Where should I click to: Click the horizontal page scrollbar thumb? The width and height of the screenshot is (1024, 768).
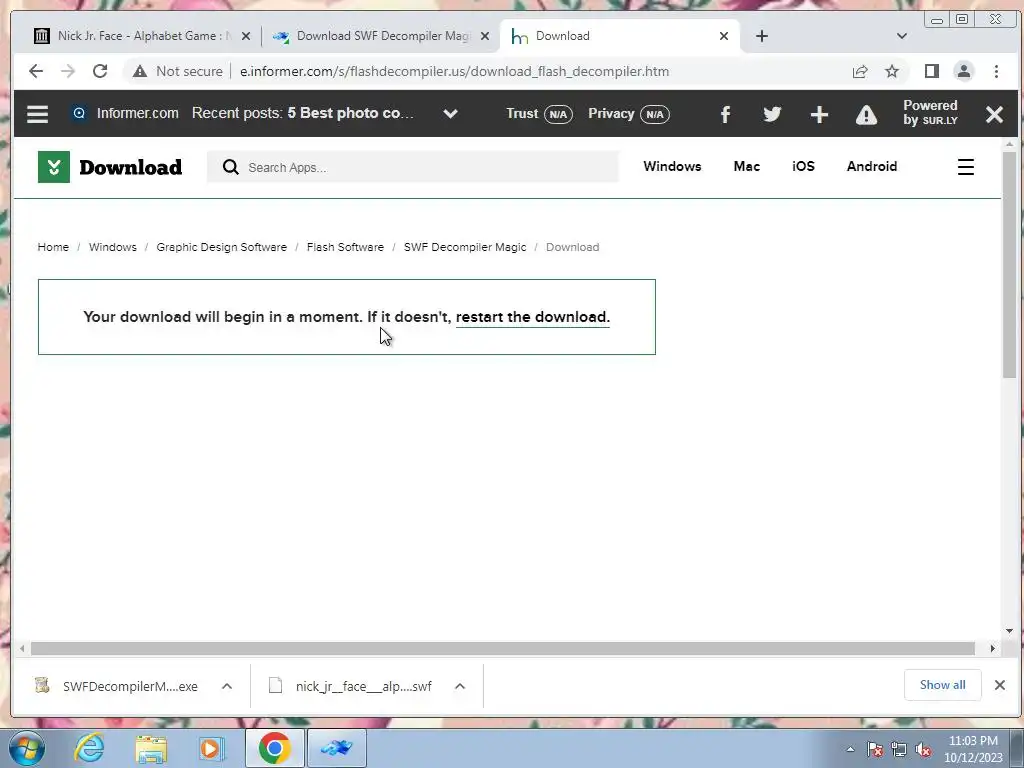click(x=503, y=648)
